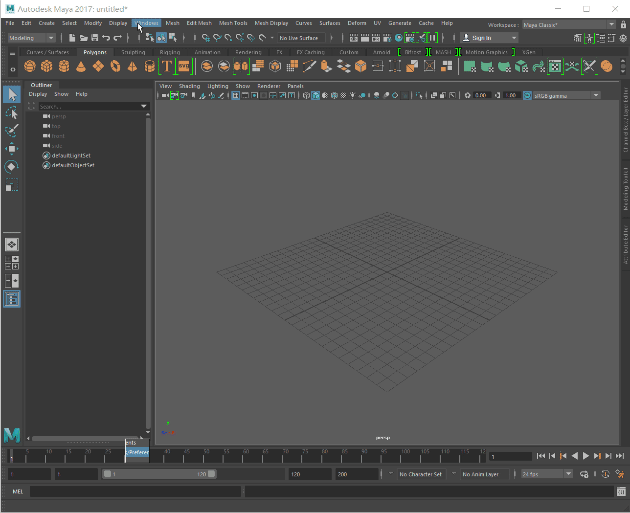
Task: Open the 24 fps frame rate dropdown
Action: click(x=547, y=474)
